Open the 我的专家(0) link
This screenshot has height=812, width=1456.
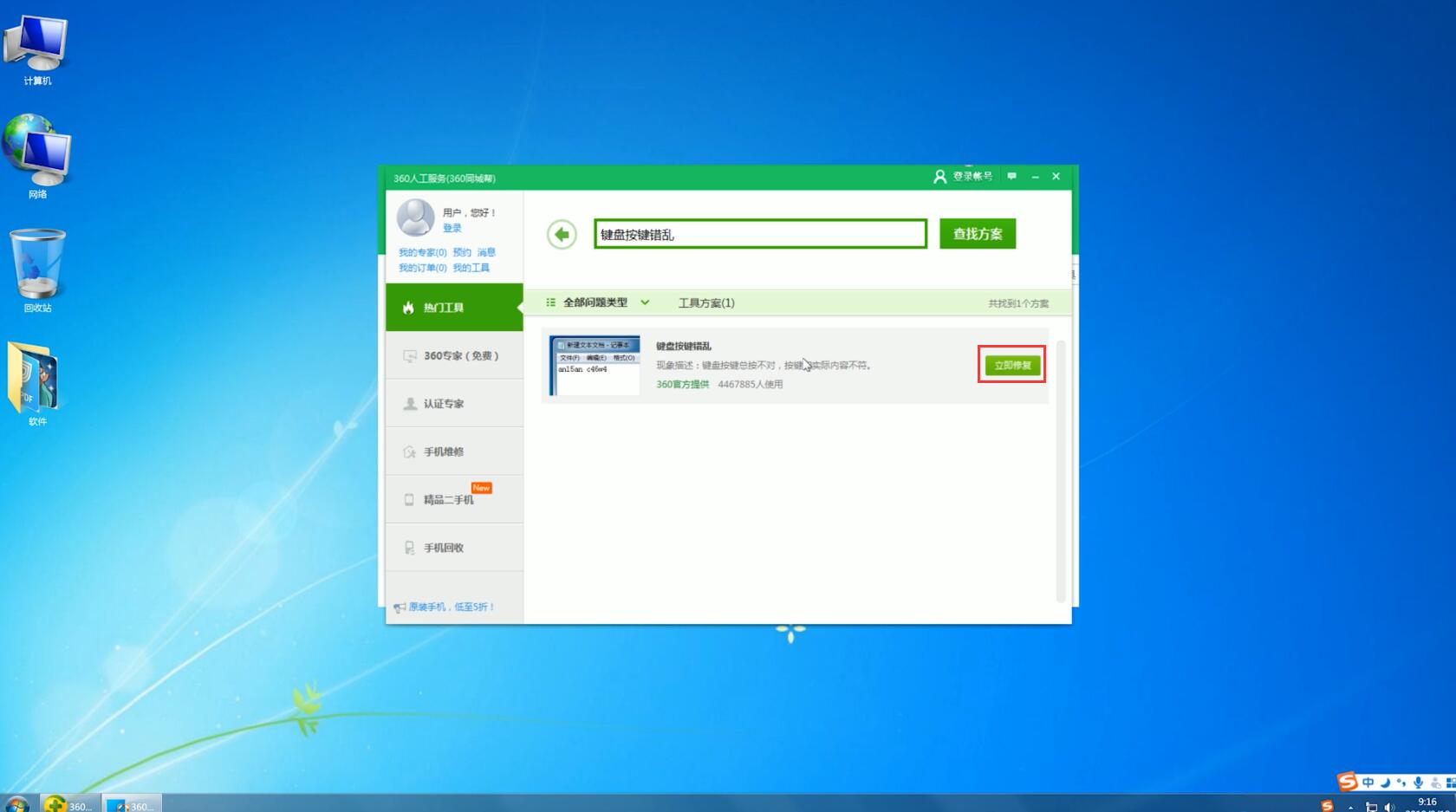click(422, 252)
